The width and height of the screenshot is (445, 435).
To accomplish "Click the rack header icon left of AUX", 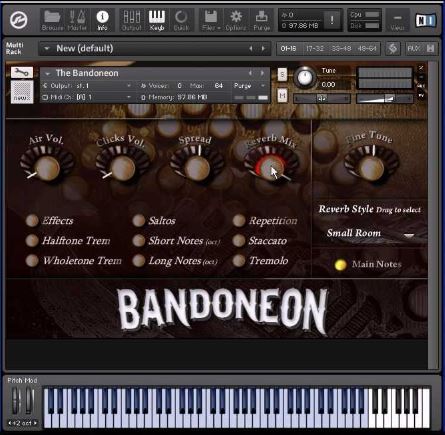I will click(x=393, y=48).
